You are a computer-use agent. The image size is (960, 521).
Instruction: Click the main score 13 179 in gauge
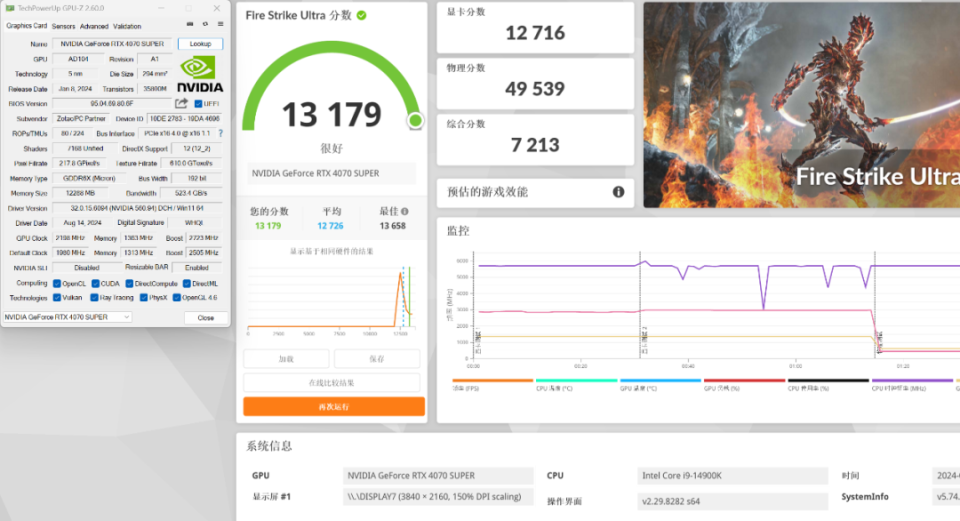click(x=332, y=114)
